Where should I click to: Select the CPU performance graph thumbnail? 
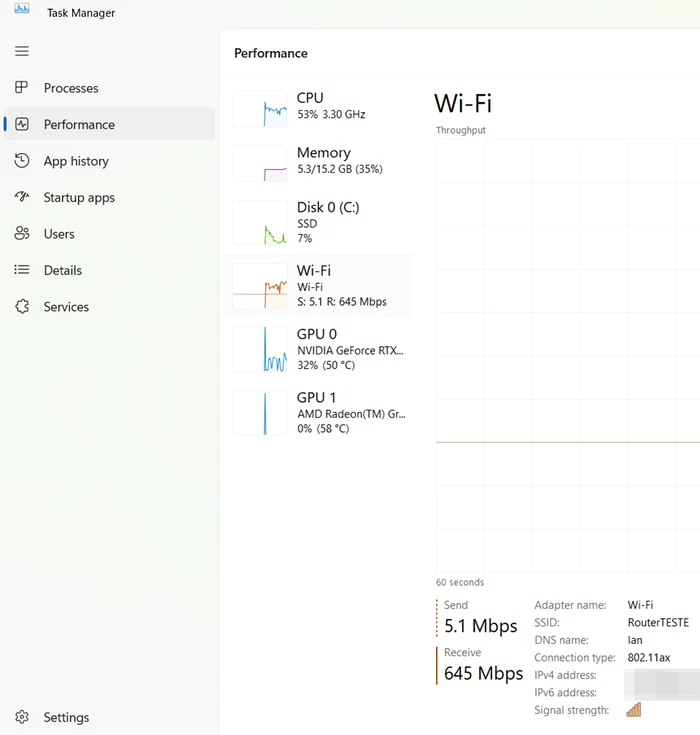pos(260,108)
